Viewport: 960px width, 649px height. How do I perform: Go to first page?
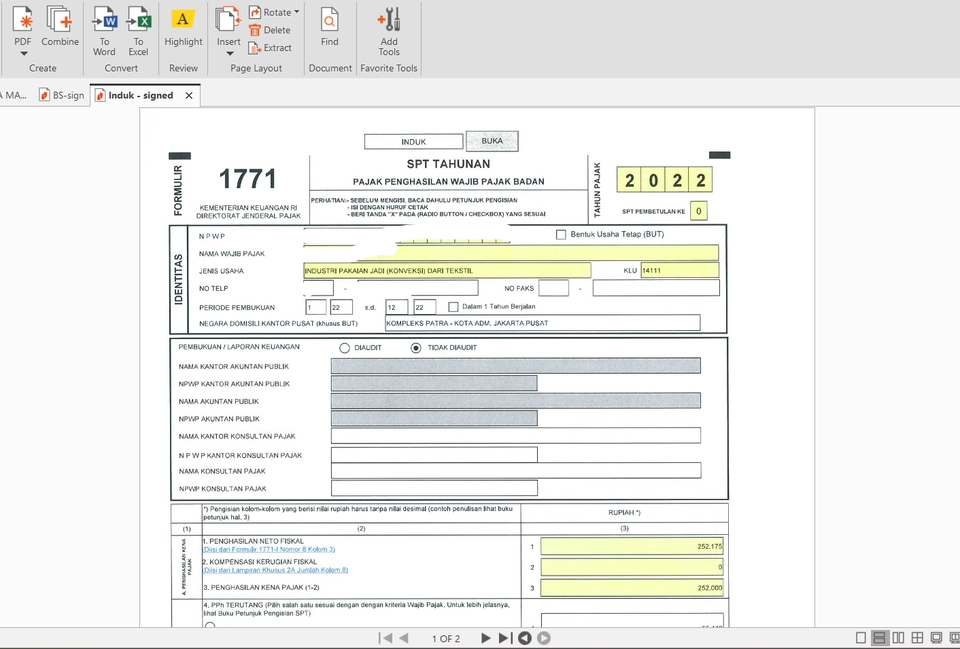coord(385,638)
